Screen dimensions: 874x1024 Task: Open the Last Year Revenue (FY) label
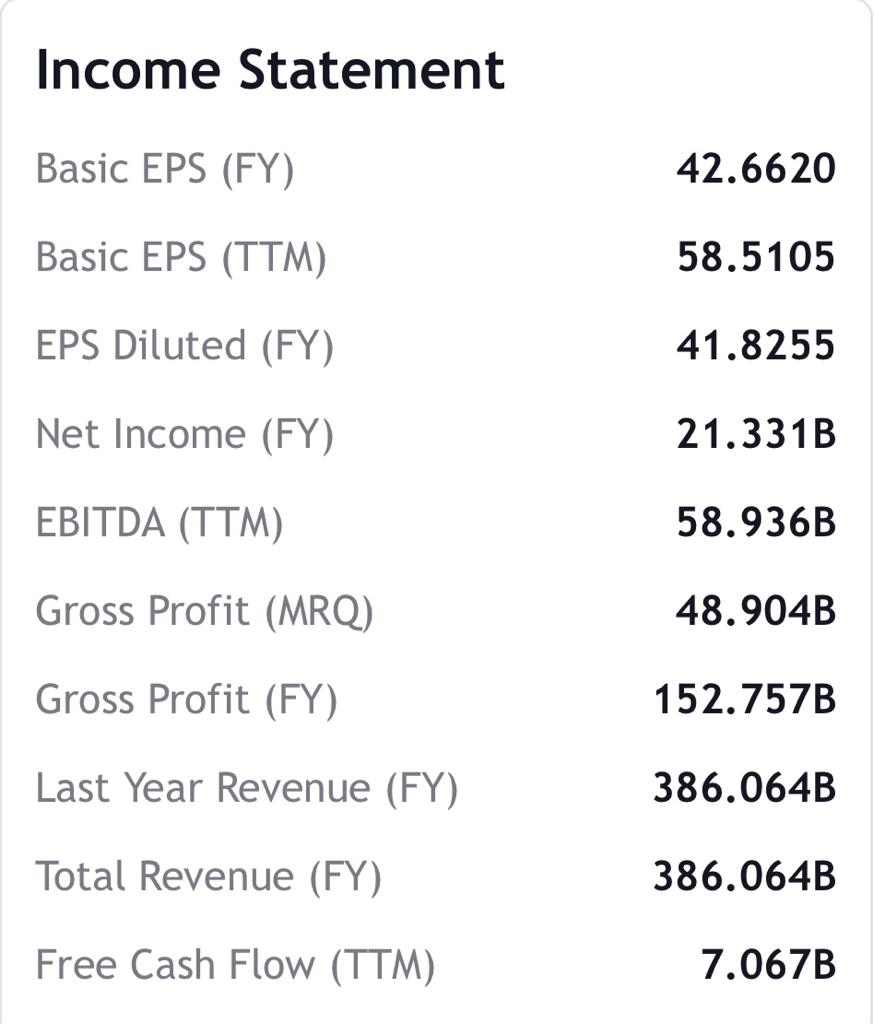(247, 788)
